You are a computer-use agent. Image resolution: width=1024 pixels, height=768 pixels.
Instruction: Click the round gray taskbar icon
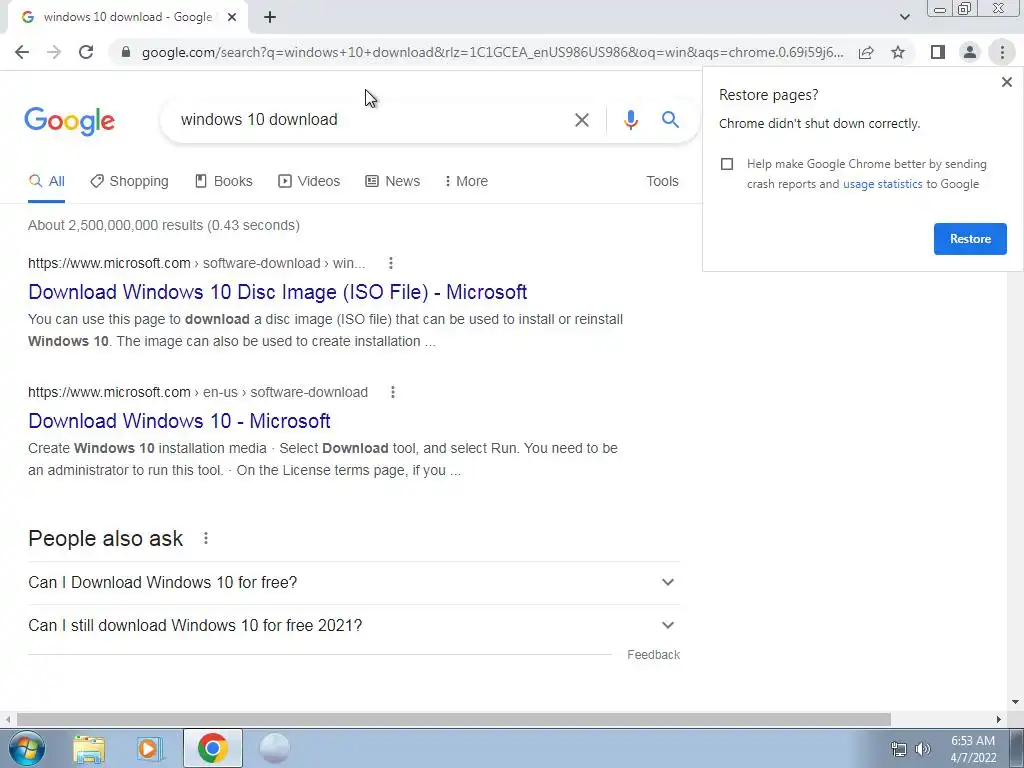click(x=274, y=748)
